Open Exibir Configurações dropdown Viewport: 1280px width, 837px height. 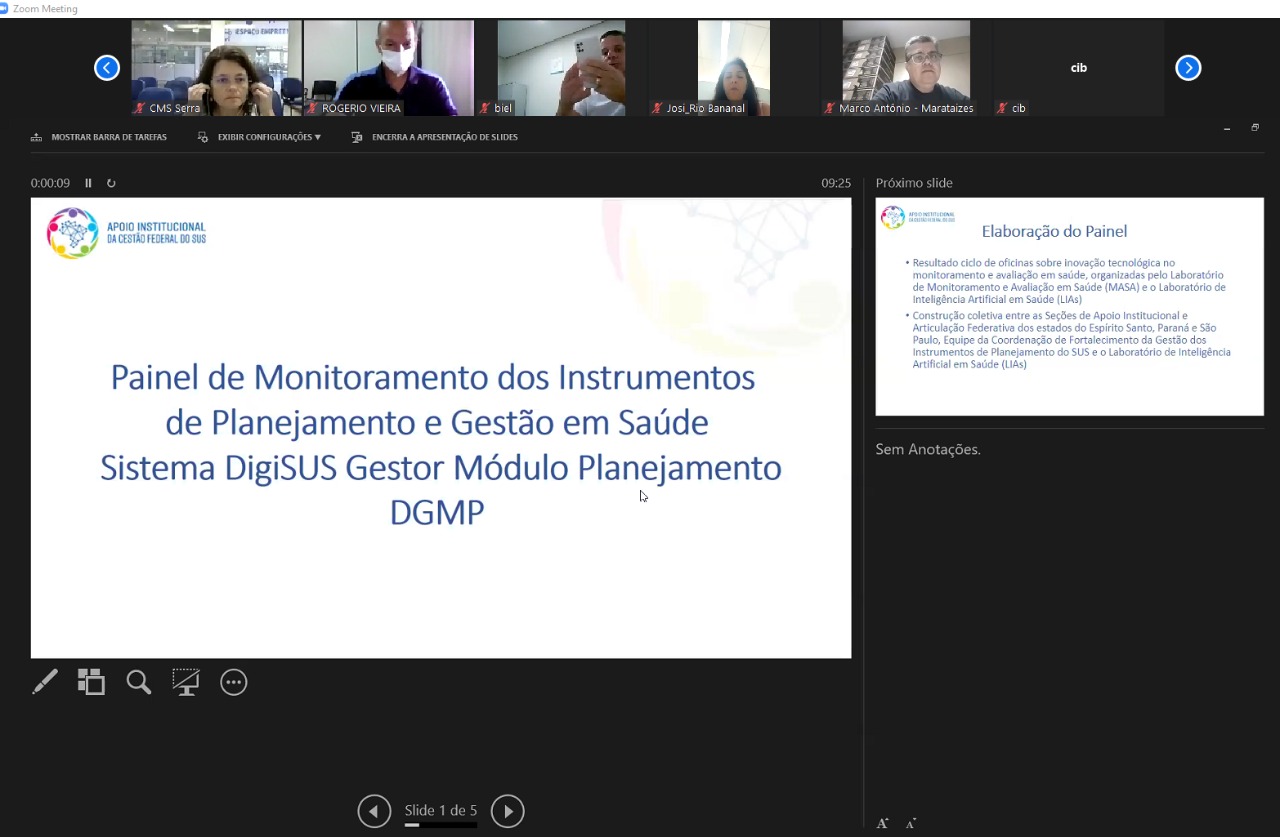259,137
